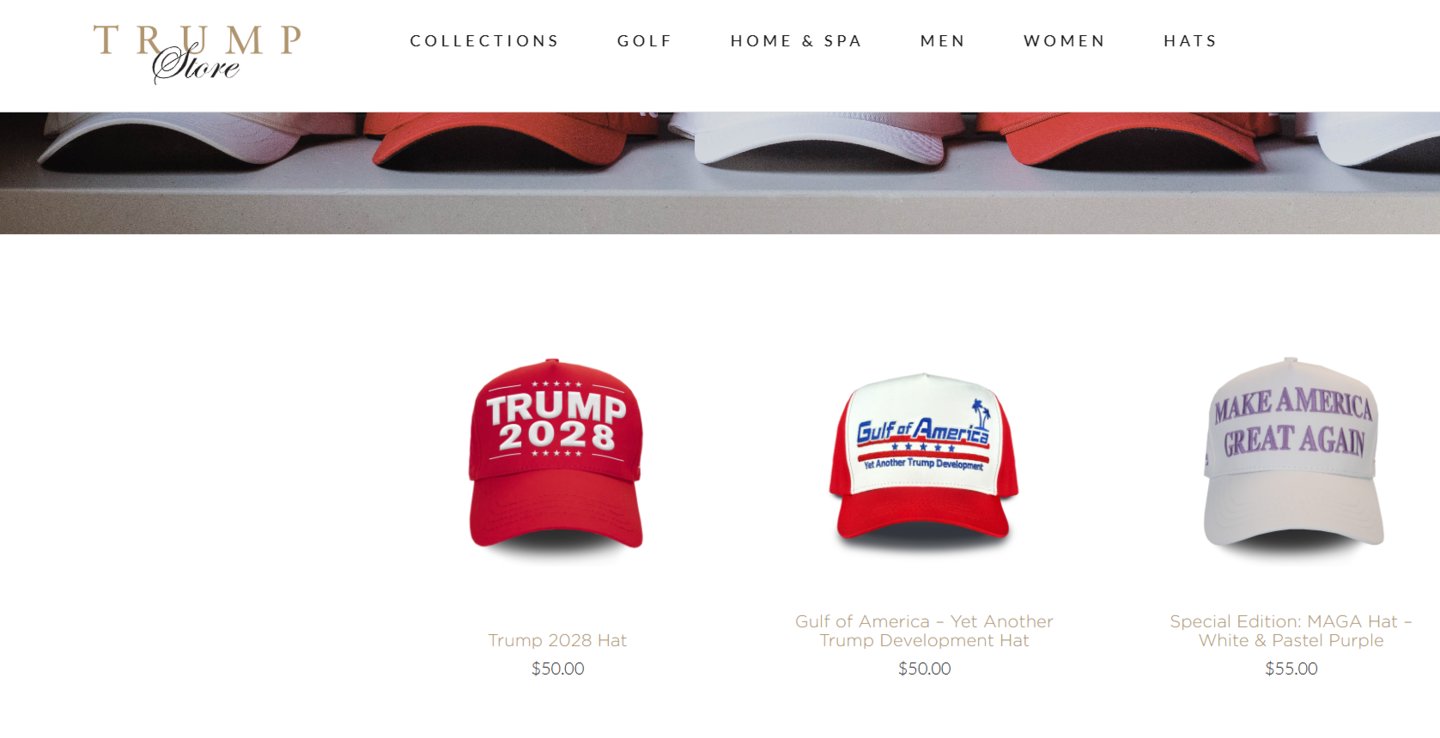Image resolution: width=1440 pixels, height=738 pixels.
Task: Click the $50.00 price under Gulf of America hat
Action: (x=924, y=669)
